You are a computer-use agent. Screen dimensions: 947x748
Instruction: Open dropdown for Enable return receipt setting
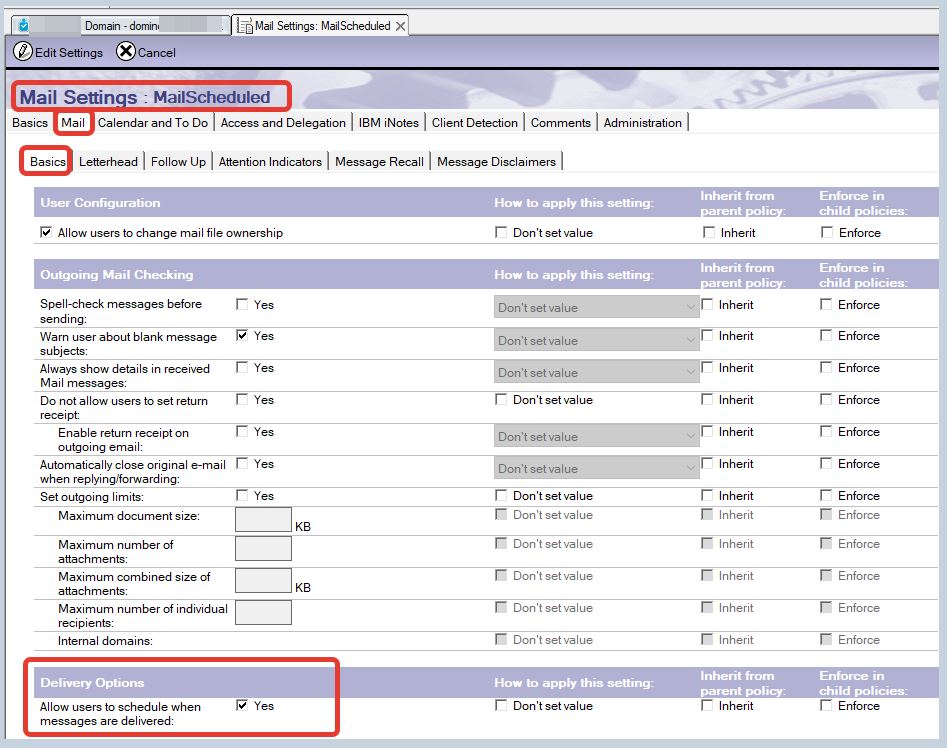(x=596, y=437)
